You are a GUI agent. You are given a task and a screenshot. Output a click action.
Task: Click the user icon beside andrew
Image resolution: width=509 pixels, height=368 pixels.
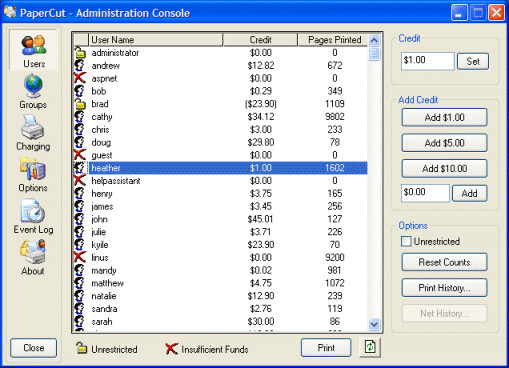coord(79,65)
